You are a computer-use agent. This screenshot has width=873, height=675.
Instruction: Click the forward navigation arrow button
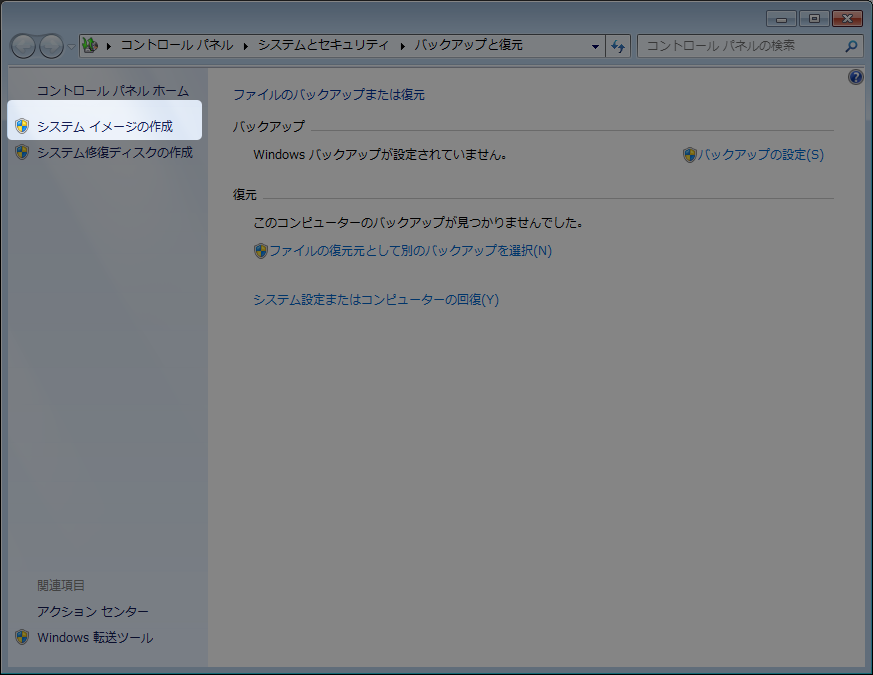51,46
